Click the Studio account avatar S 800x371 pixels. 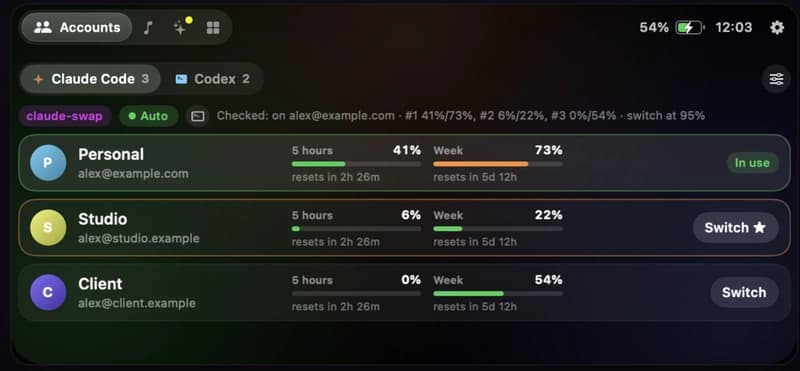click(48, 228)
